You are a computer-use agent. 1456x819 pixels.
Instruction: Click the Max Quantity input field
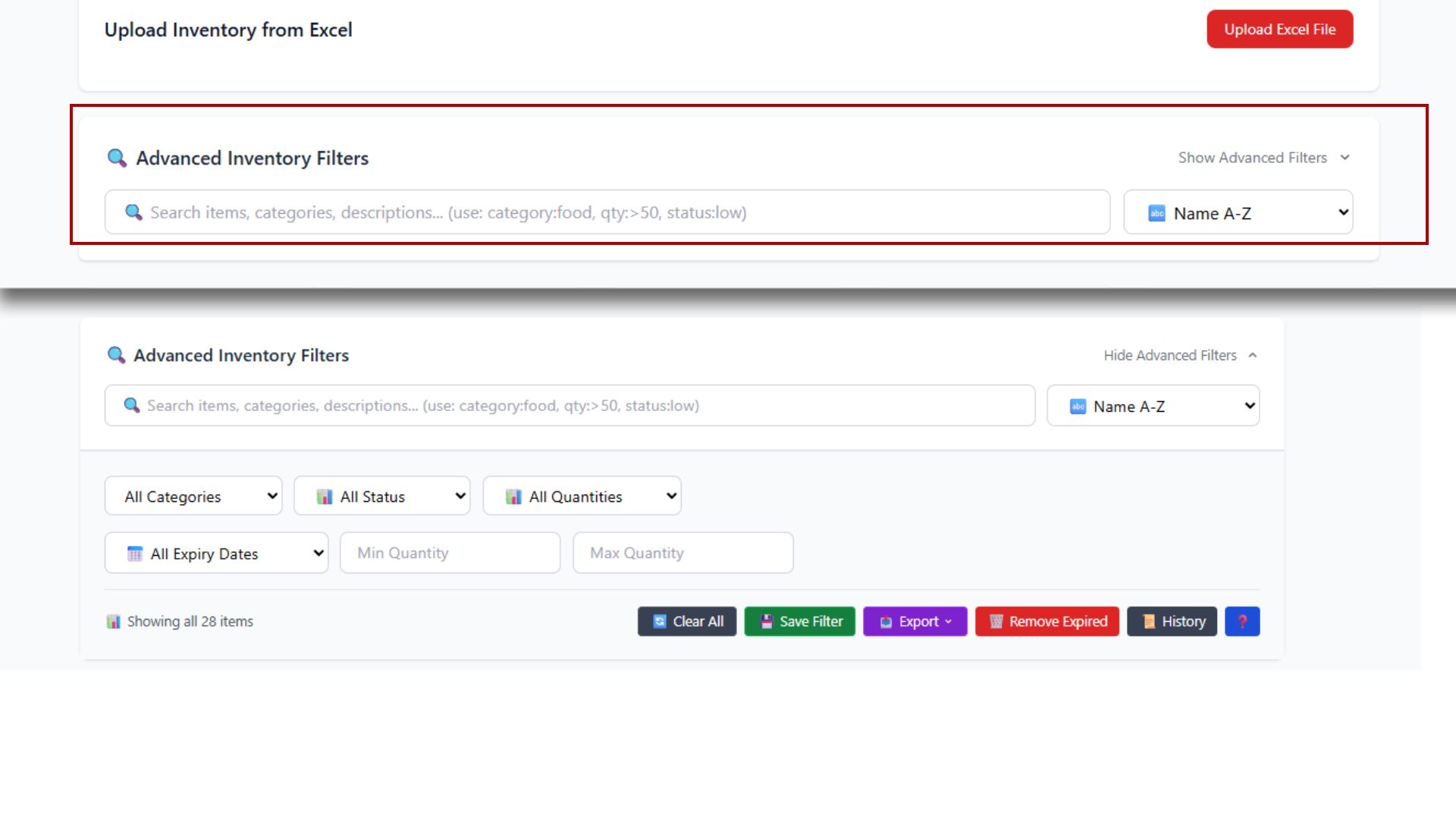click(682, 553)
